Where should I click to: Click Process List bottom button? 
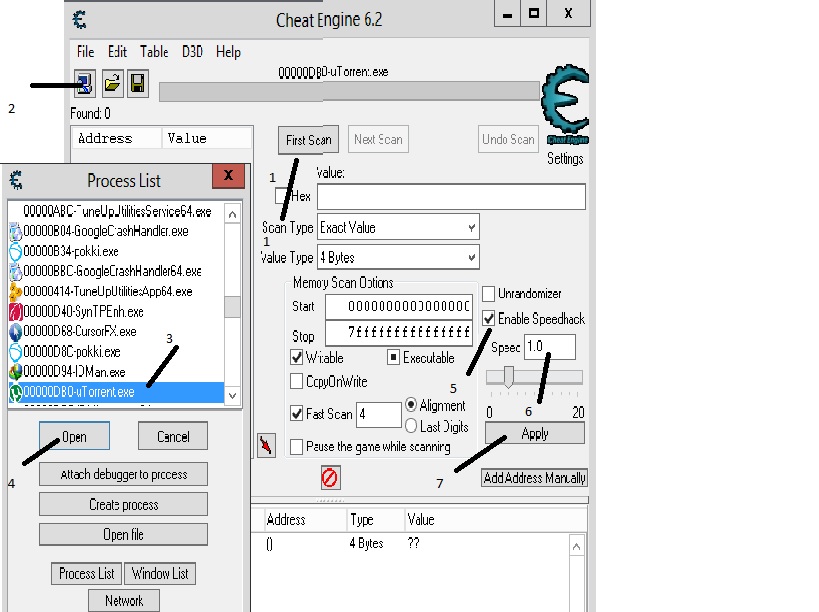pos(87,573)
